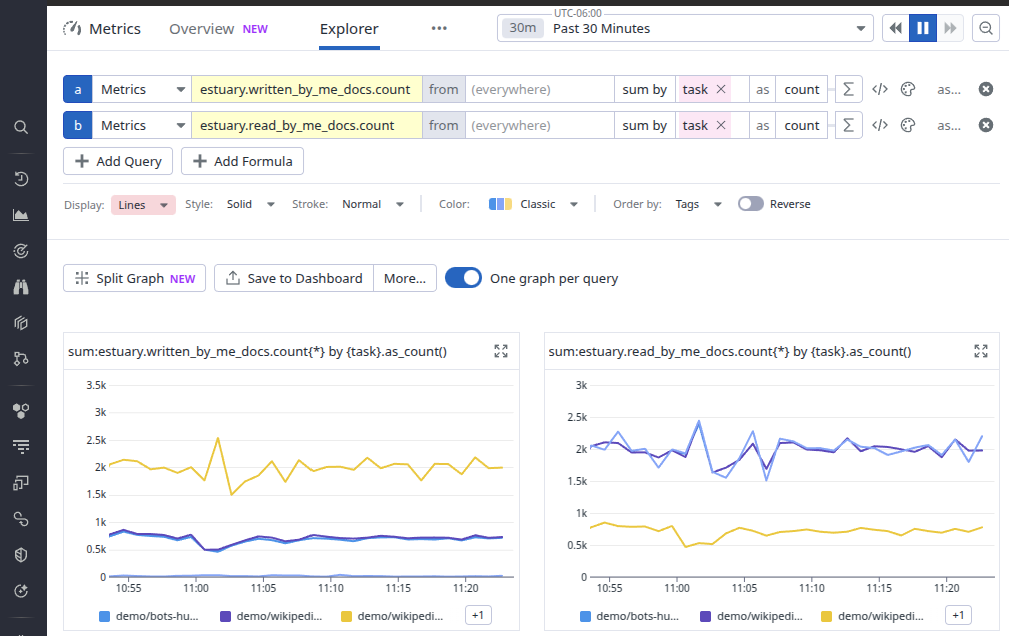Edit the estuary.written_by_me_docs.count metric field
The image size is (1009, 636).
click(x=307, y=89)
